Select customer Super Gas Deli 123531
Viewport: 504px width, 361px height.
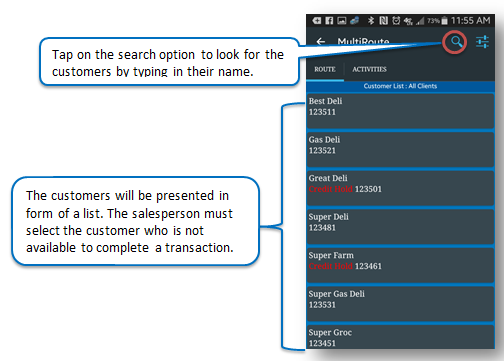point(400,304)
